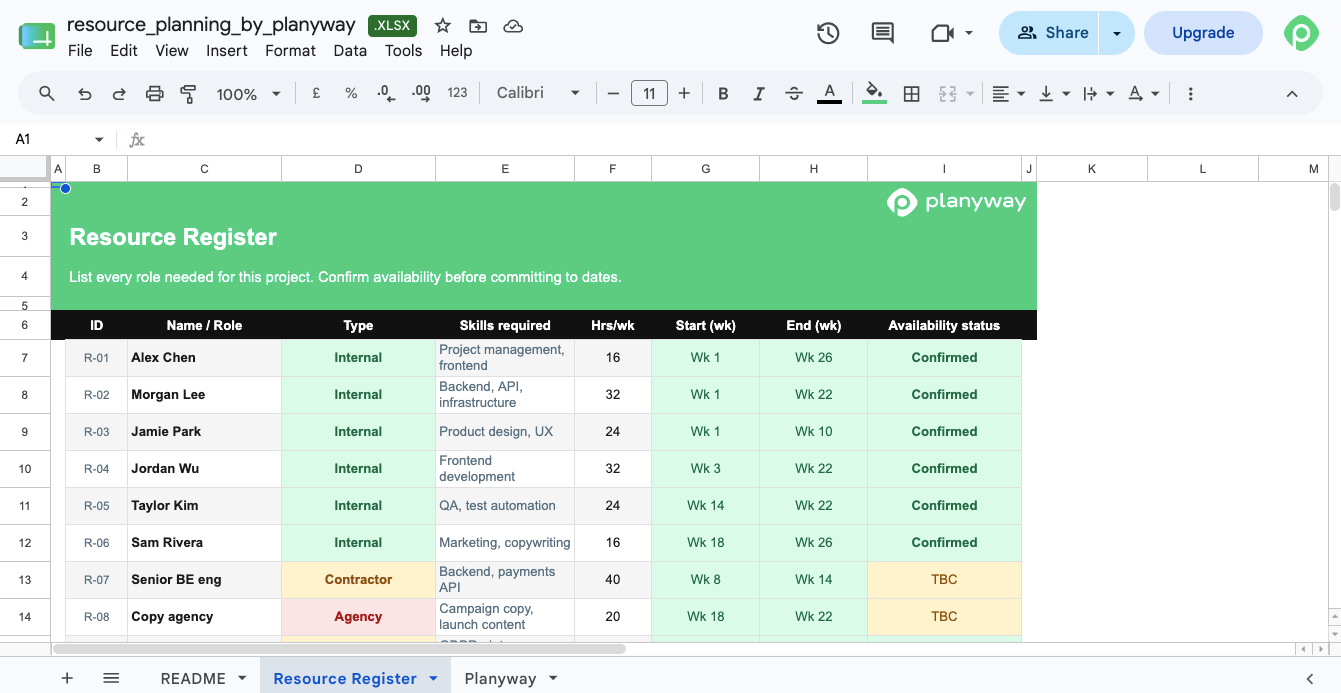Go to the Sheets home icon
1341x693 pixels.
tap(37, 35)
